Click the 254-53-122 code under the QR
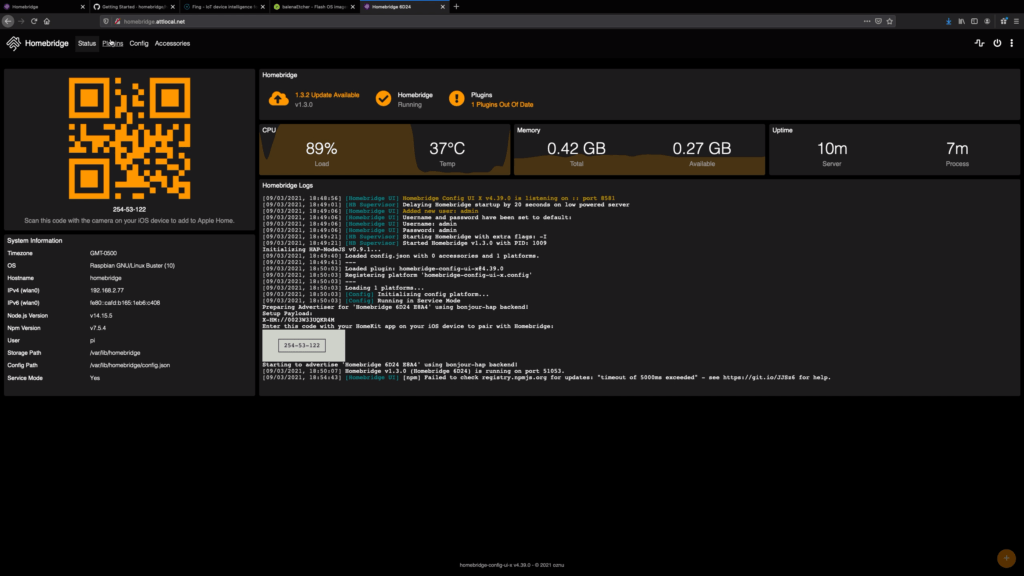The height and width of the screenshot is (576, 1024). pyautogui.click(x=129, y=210)
